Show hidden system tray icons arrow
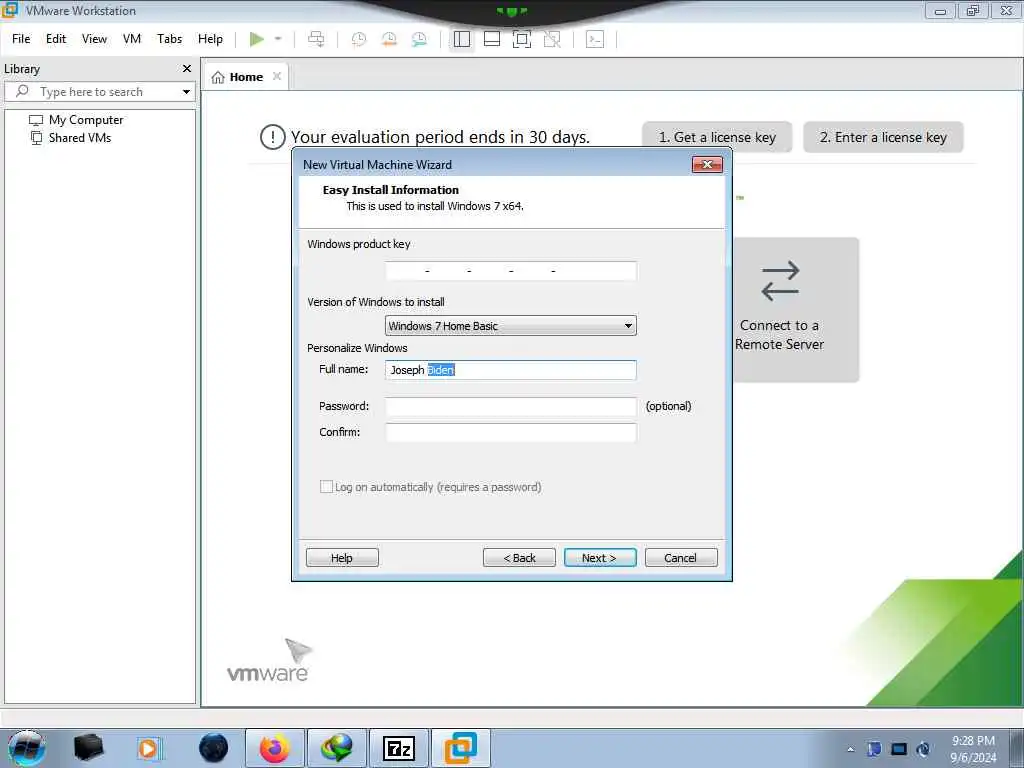 coord(850,749)
